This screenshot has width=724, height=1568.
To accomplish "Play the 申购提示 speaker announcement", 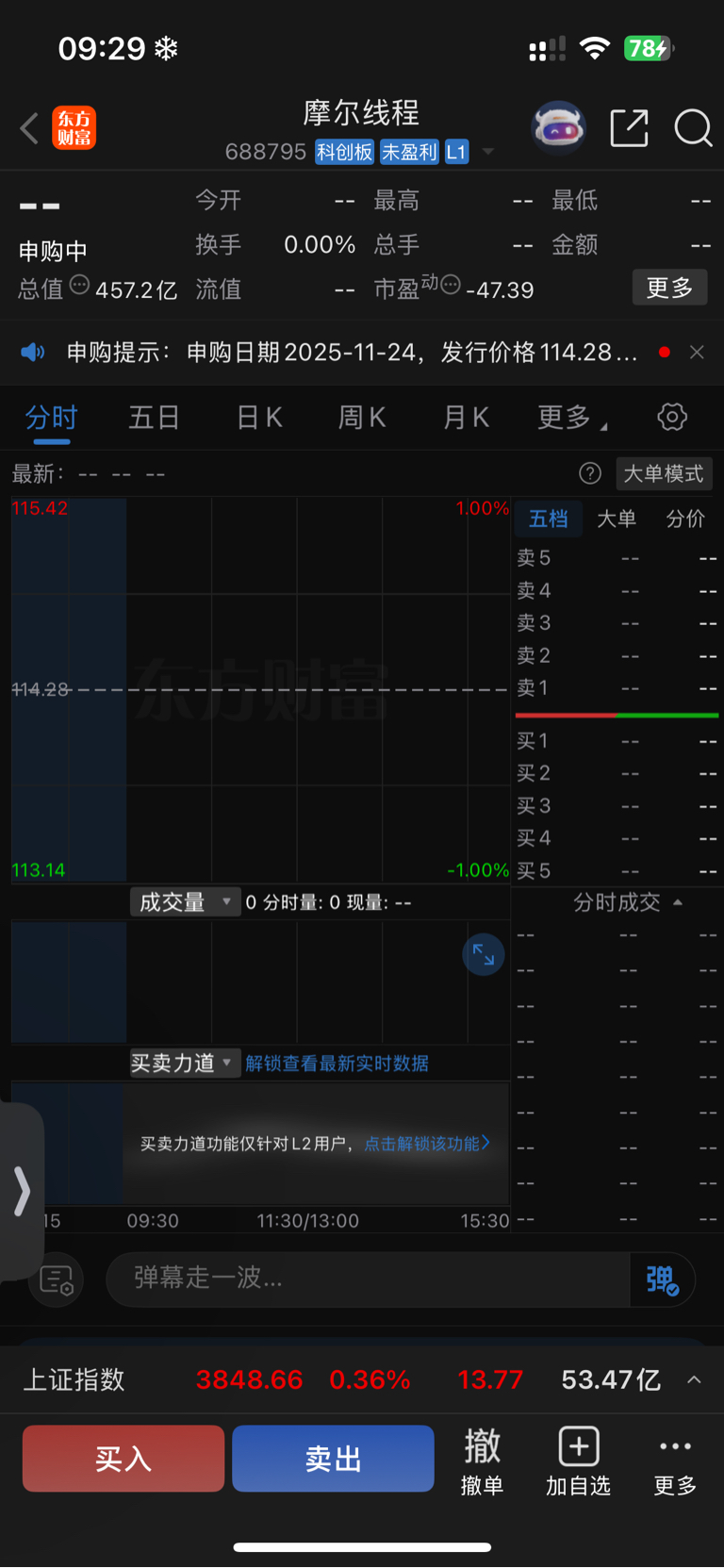I will (33, 353).
